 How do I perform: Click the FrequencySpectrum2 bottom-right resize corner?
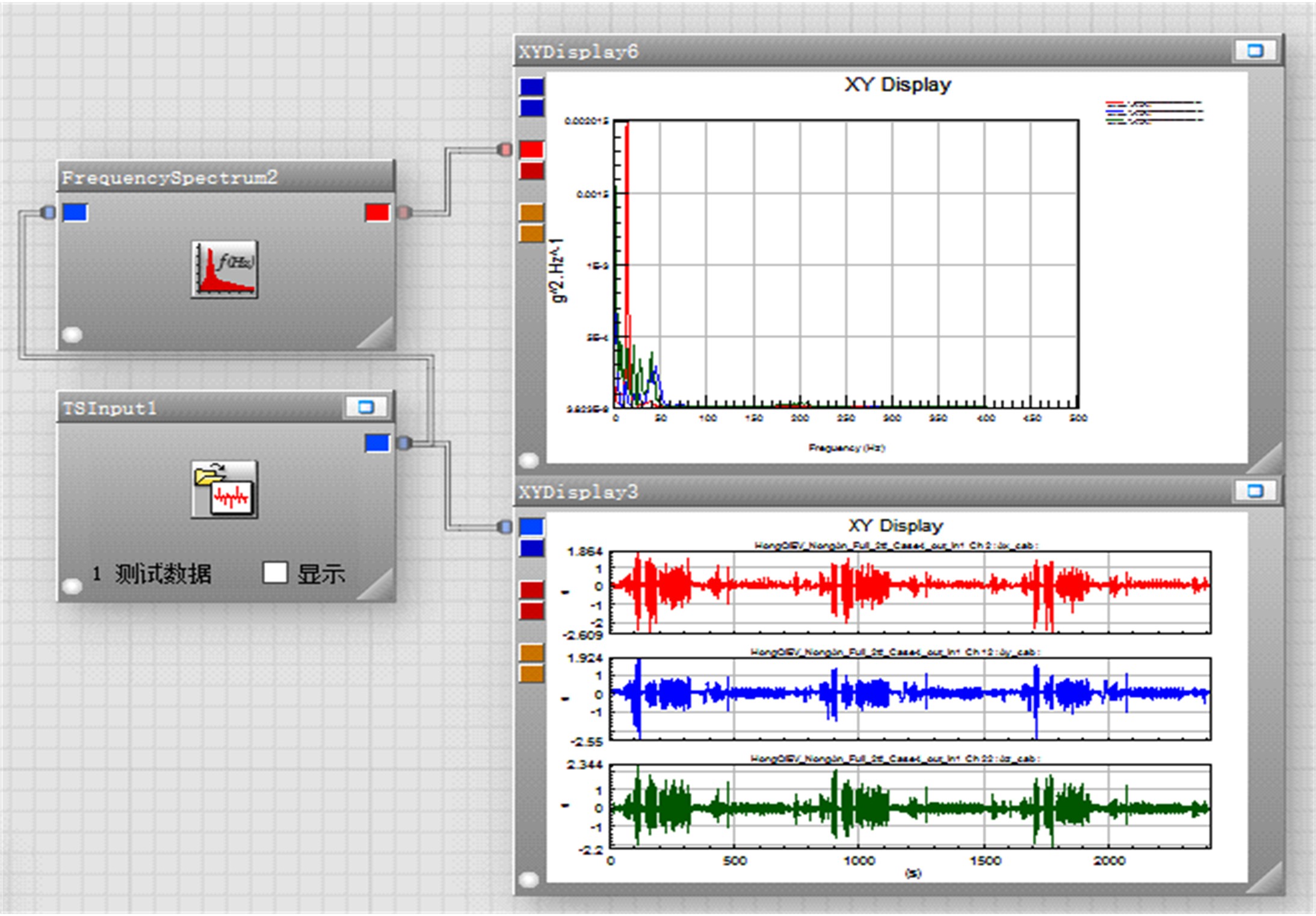pyautogui.click(x=380, y=337)
